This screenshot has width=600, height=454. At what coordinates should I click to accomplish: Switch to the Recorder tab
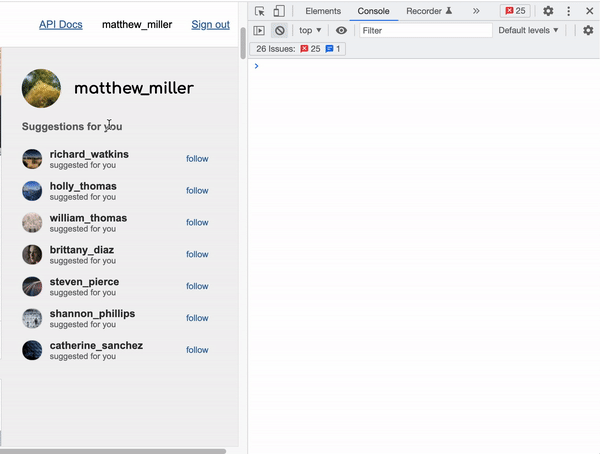click(x=429, y=11)
